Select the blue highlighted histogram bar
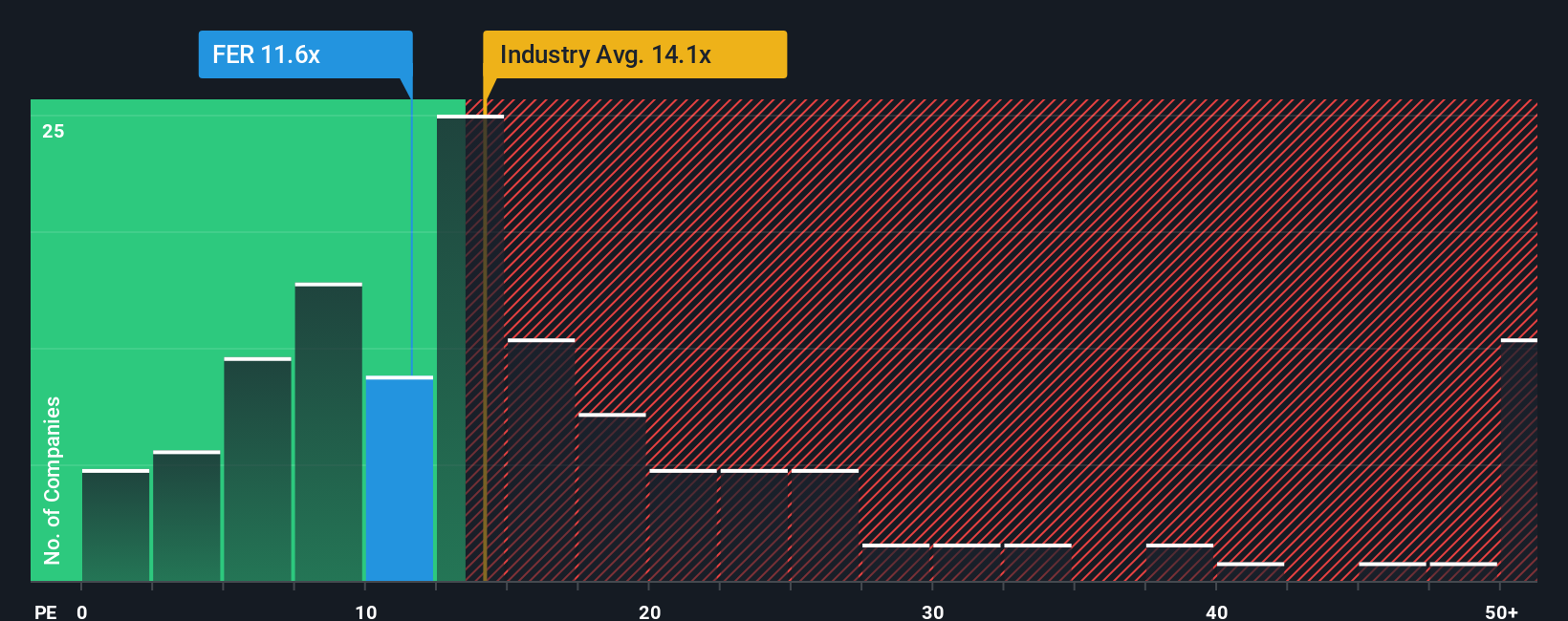1568x621 pixels. point(400,479)
